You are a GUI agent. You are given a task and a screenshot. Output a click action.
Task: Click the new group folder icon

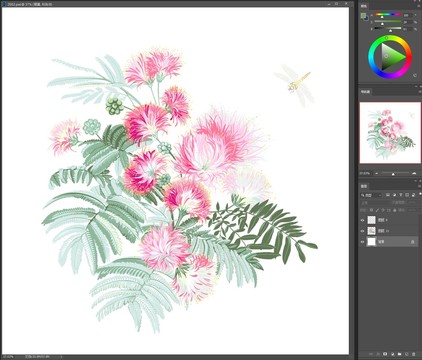click(x=400, y=354)
